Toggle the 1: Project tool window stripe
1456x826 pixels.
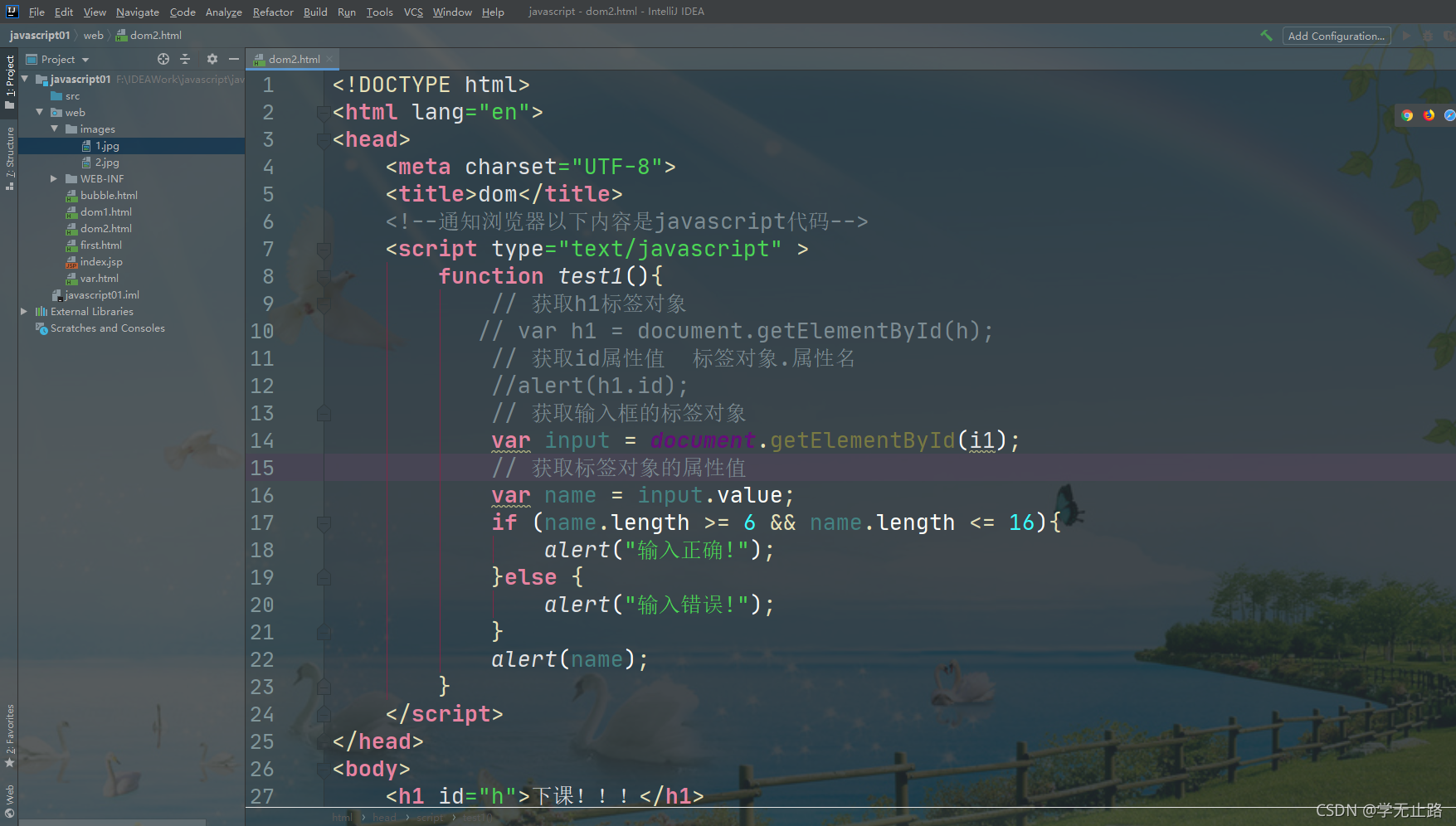9,82
